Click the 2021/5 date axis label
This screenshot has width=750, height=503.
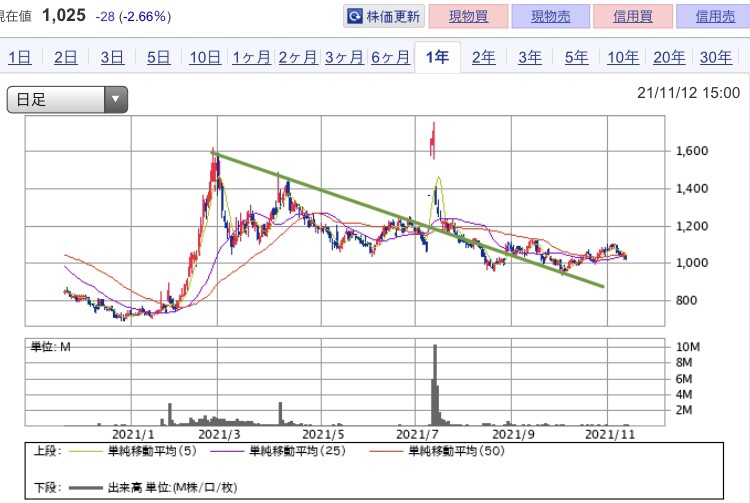pyautogui.click(x=323, y=435)
